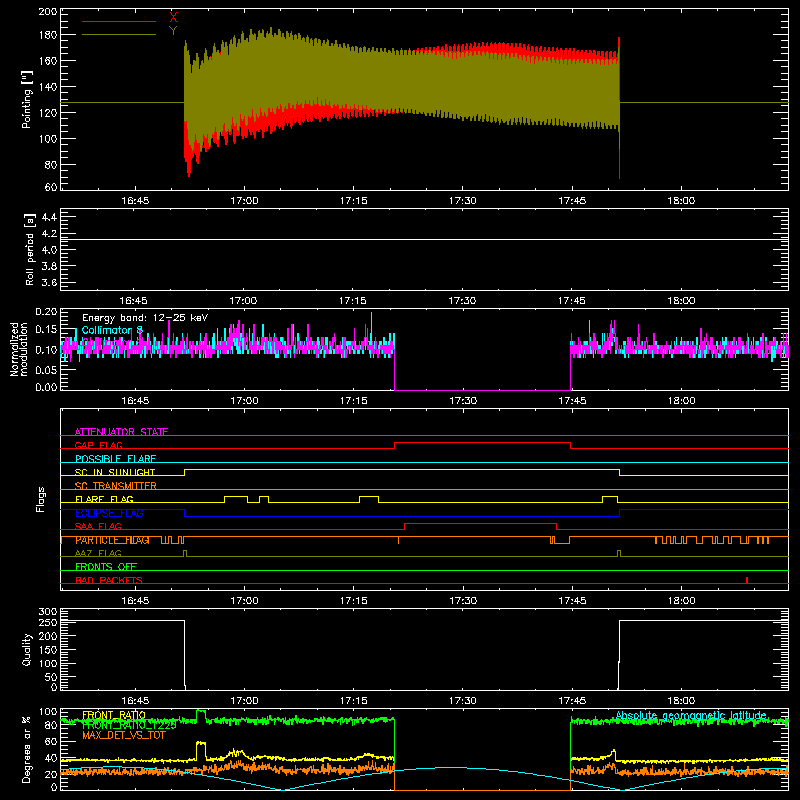Click the green FRONT_RATIO_1225 legend label

coord(129,725)
